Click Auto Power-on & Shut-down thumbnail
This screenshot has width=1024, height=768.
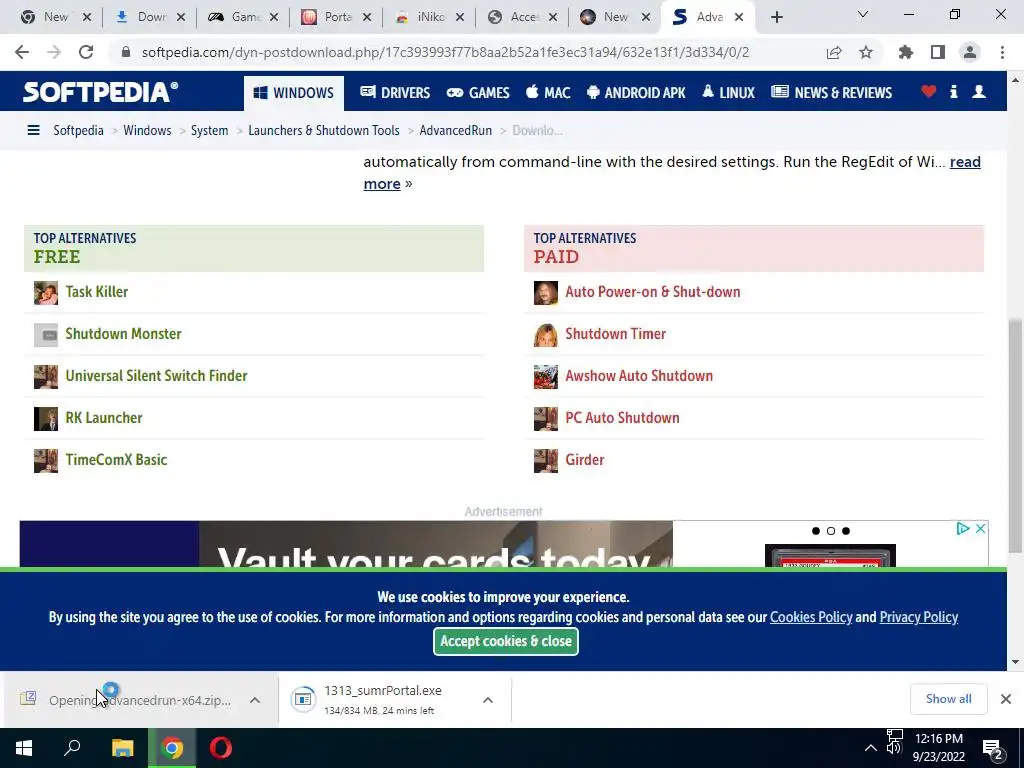pos(546,293)
